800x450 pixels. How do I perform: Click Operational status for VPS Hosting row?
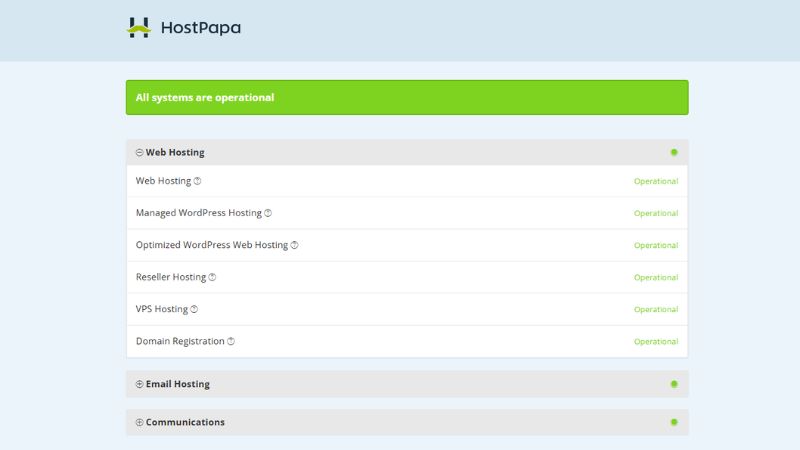pos(655,309)
